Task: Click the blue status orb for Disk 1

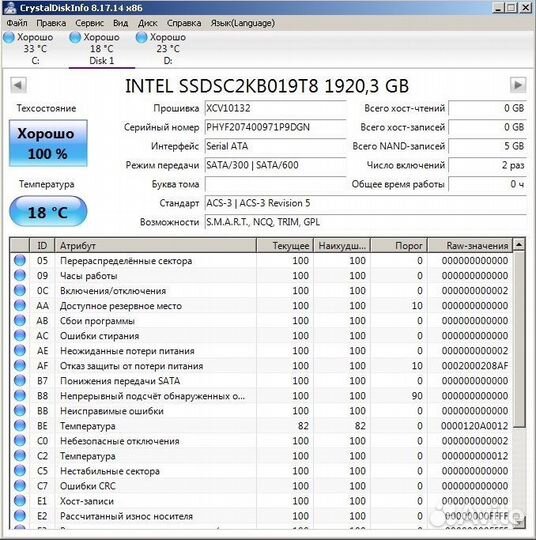Action: pos(75,37)
